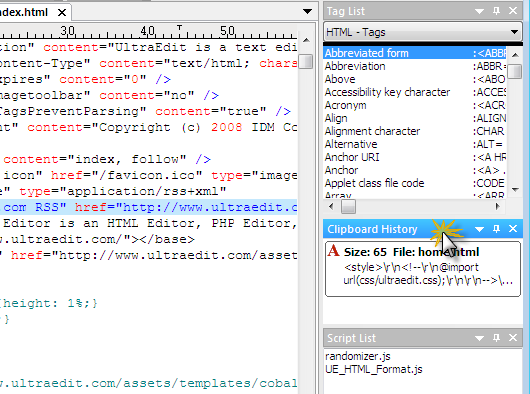
Task: Click the 'application/rss+xml' type line
Action: 149,191
